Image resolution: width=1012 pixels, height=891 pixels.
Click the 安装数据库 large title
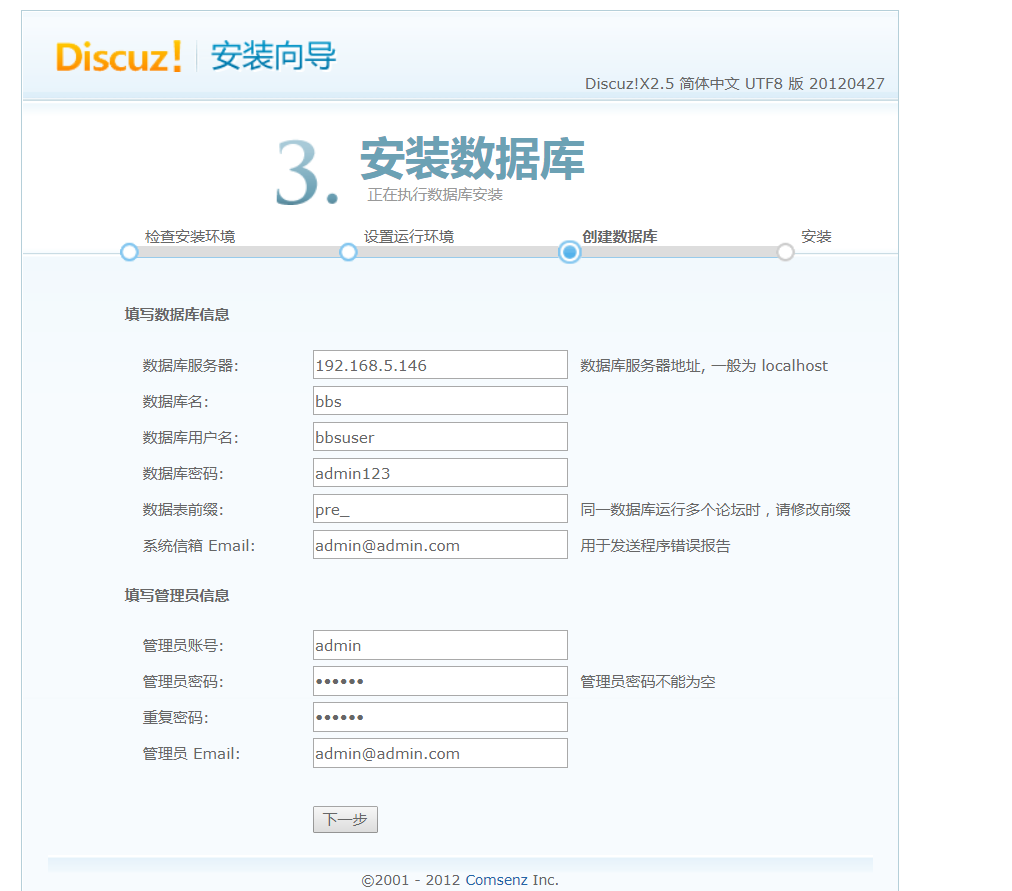[472, 159]
